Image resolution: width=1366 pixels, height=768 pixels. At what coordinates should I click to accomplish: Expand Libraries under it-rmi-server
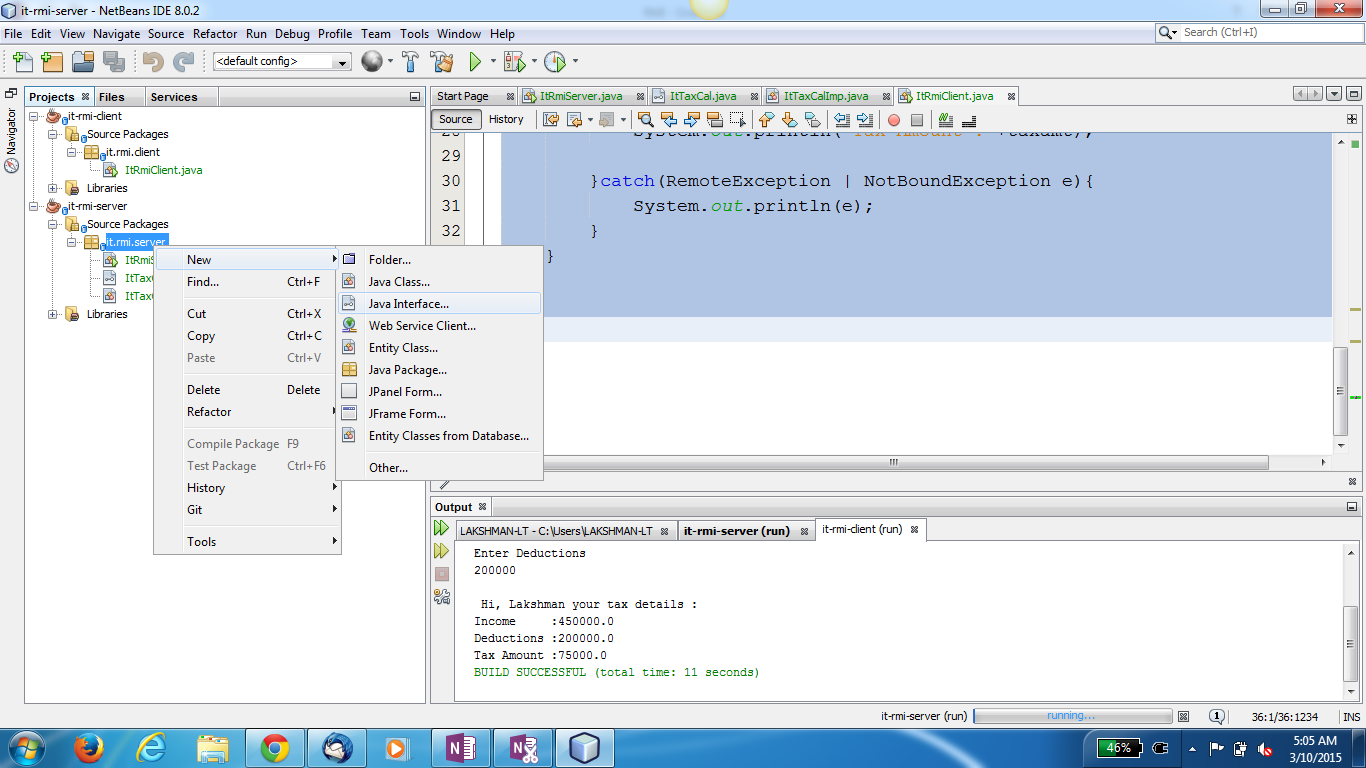(53, 314)
